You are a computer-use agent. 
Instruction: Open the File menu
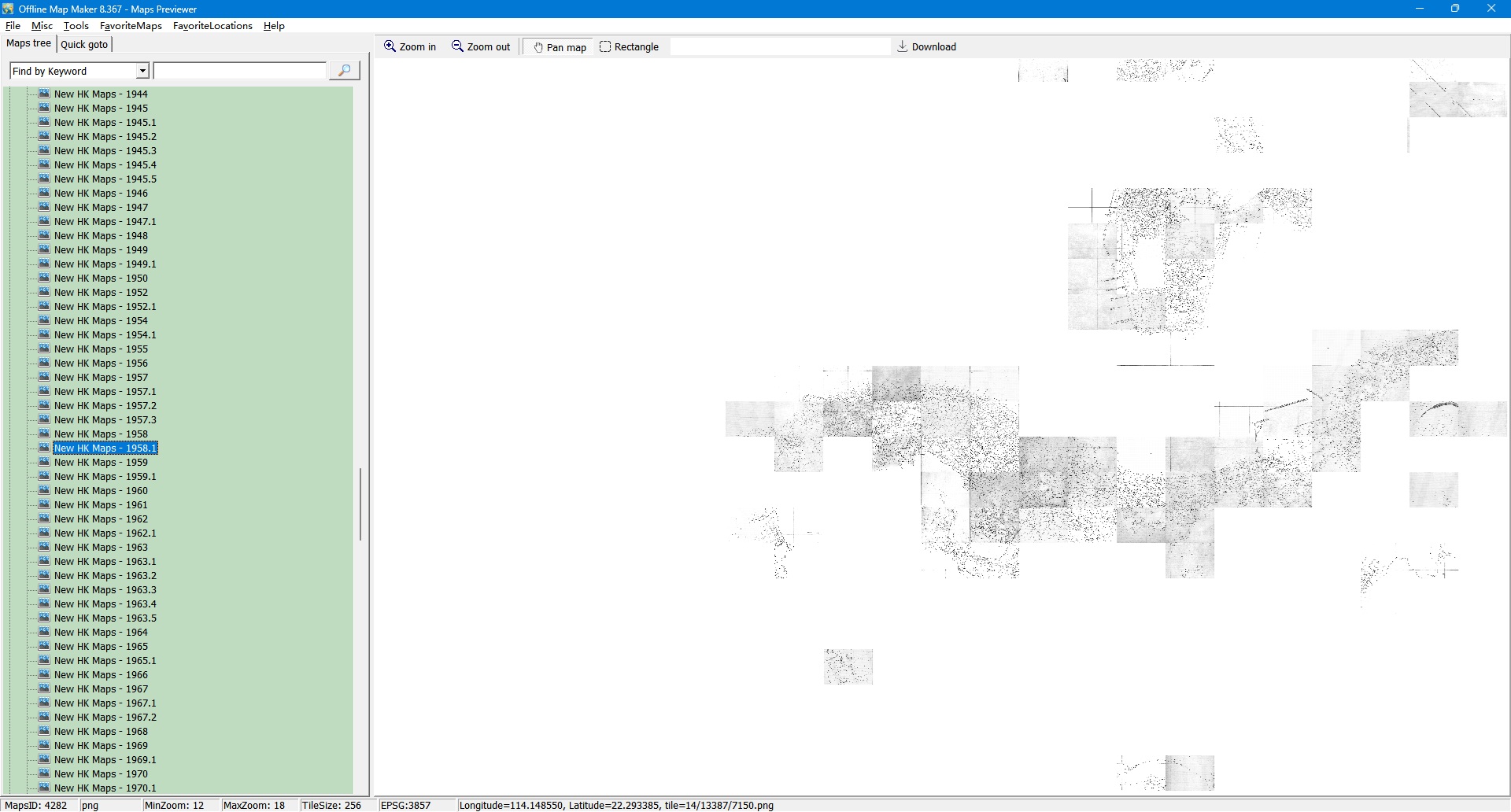tap(13, 26)
